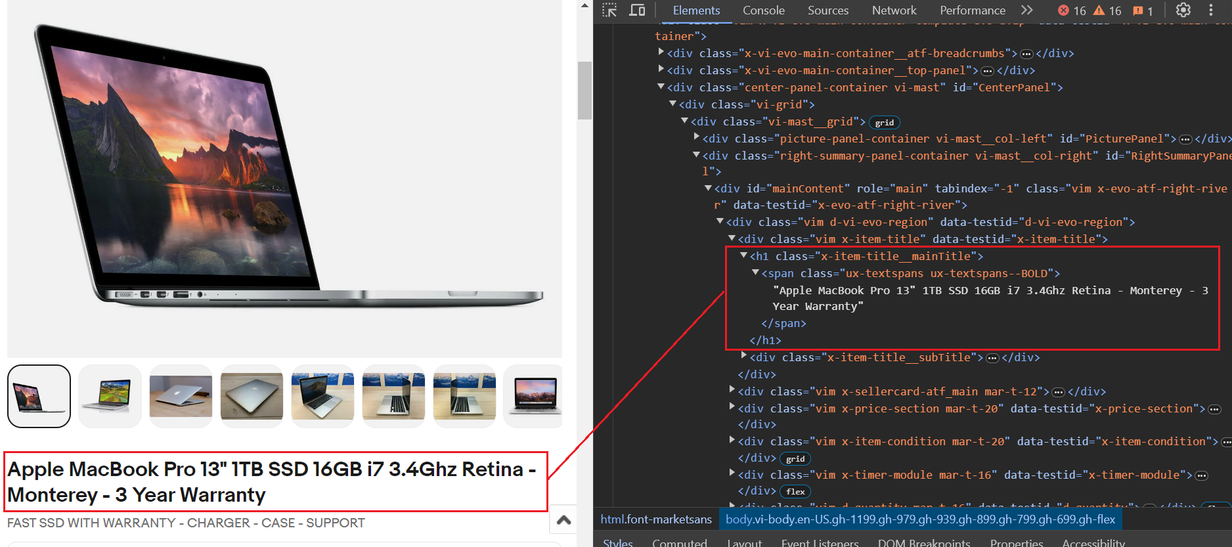1232x547 pixels.
Task: Select html.font-marketsans in the breadcrumb bar
Action: [656, 519]
